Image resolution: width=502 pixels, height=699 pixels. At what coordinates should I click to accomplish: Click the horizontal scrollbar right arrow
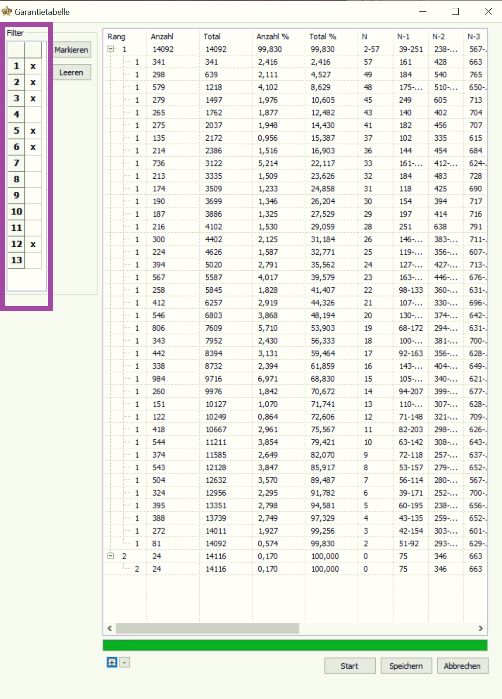481,628
